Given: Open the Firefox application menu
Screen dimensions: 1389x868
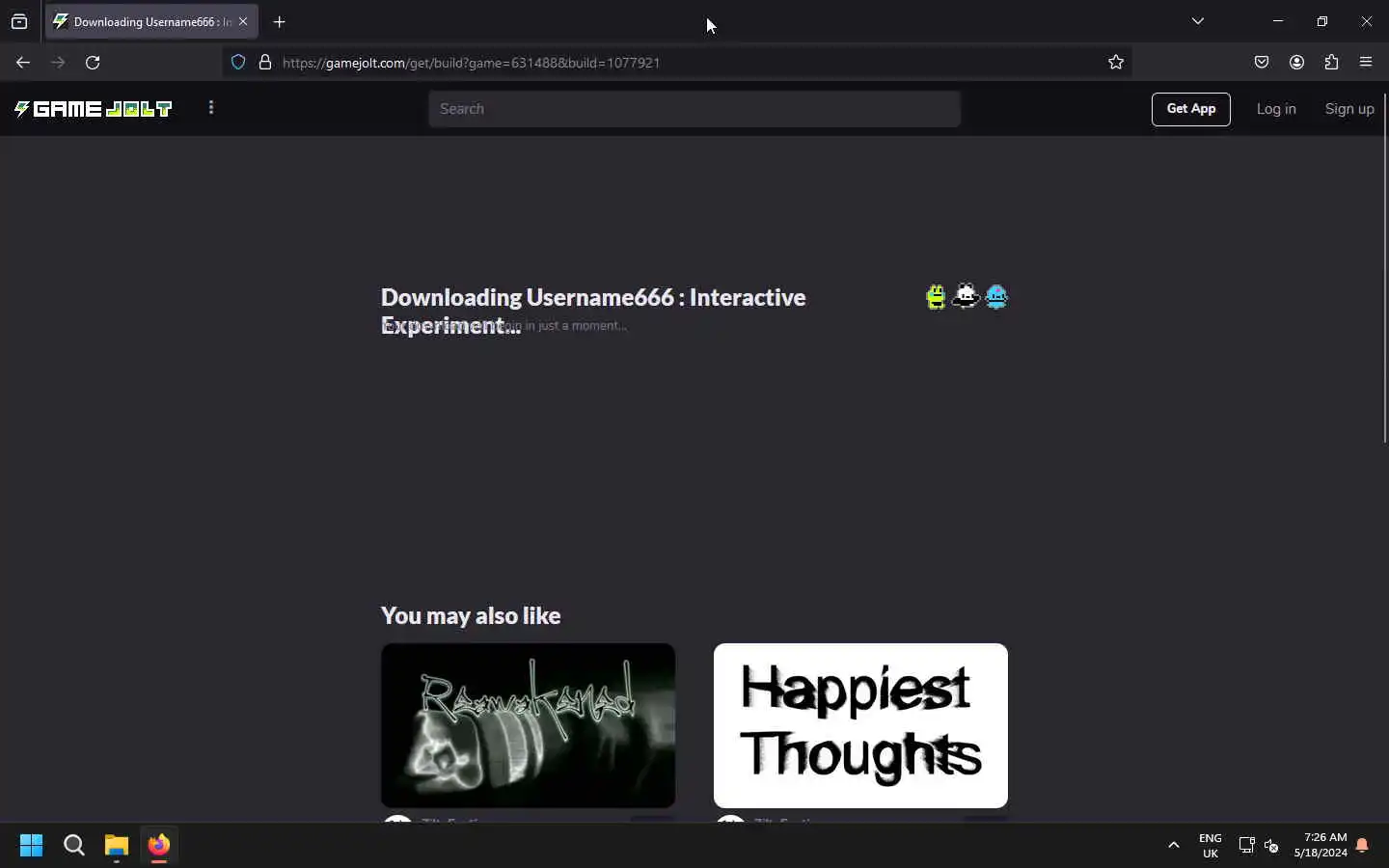Looking at the screenshot, I should pos(1366,63).
